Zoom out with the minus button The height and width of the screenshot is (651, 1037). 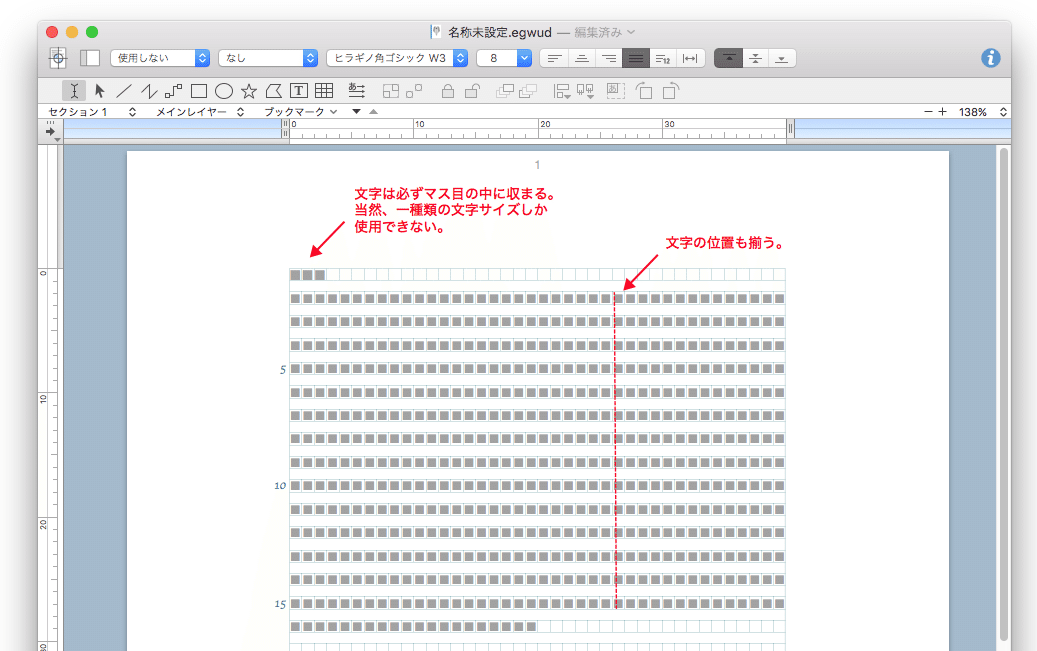929,112
